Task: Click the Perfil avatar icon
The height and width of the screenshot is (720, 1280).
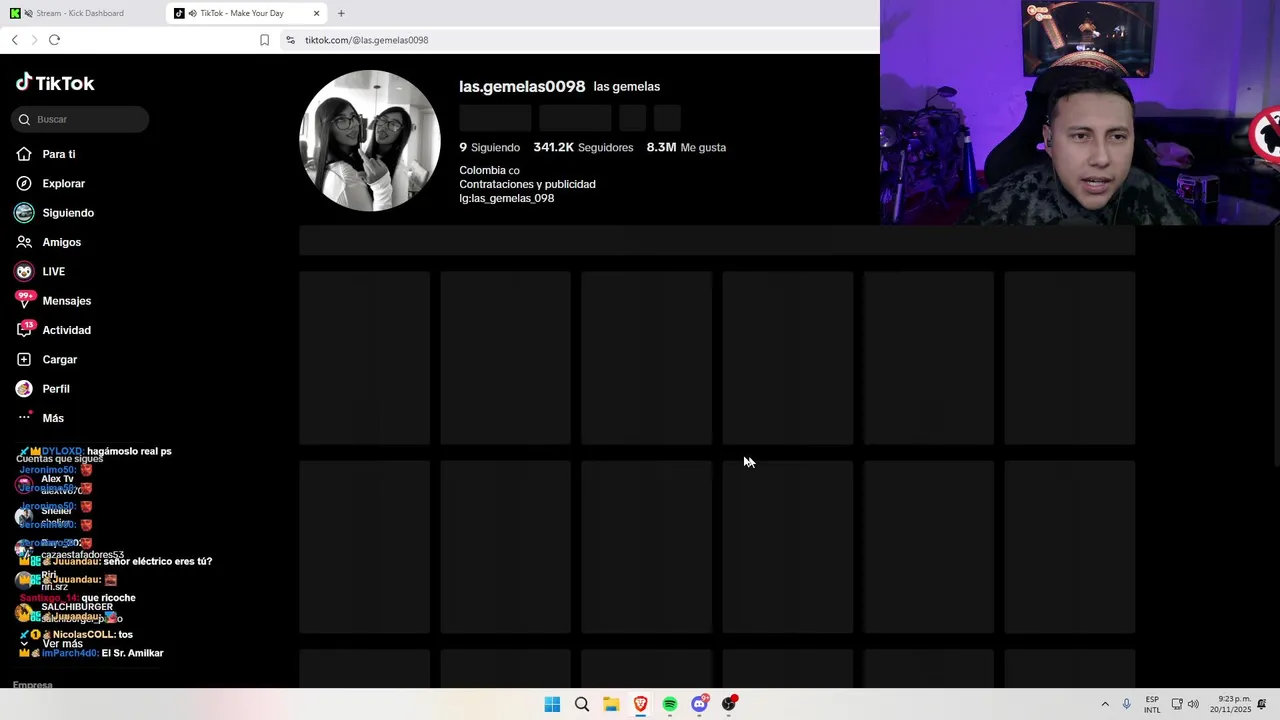Action: (24, 388)
